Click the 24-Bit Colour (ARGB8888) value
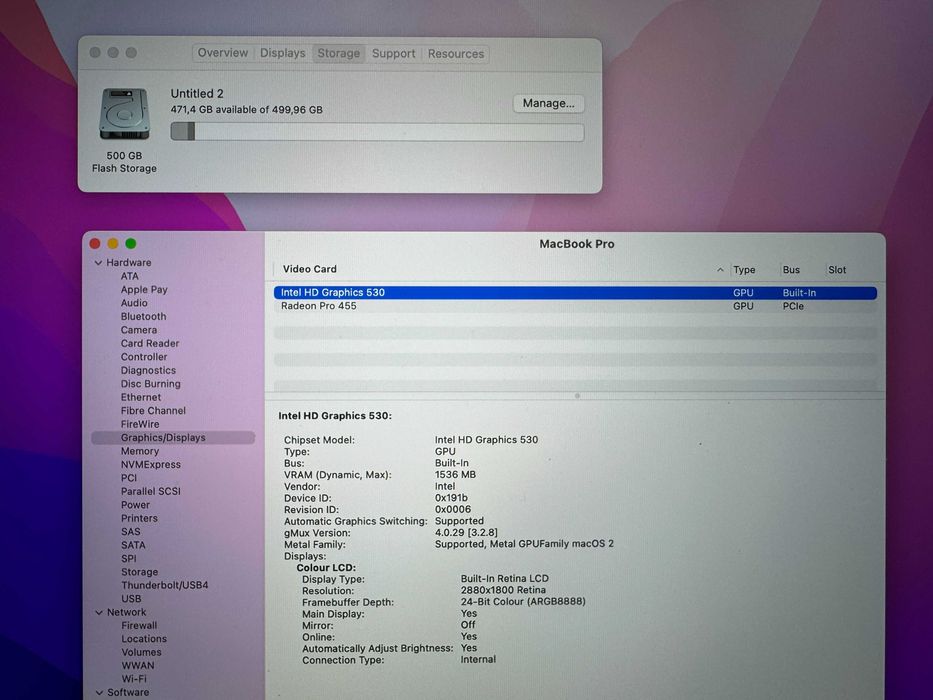933x700 pixels. pos(523,602)
